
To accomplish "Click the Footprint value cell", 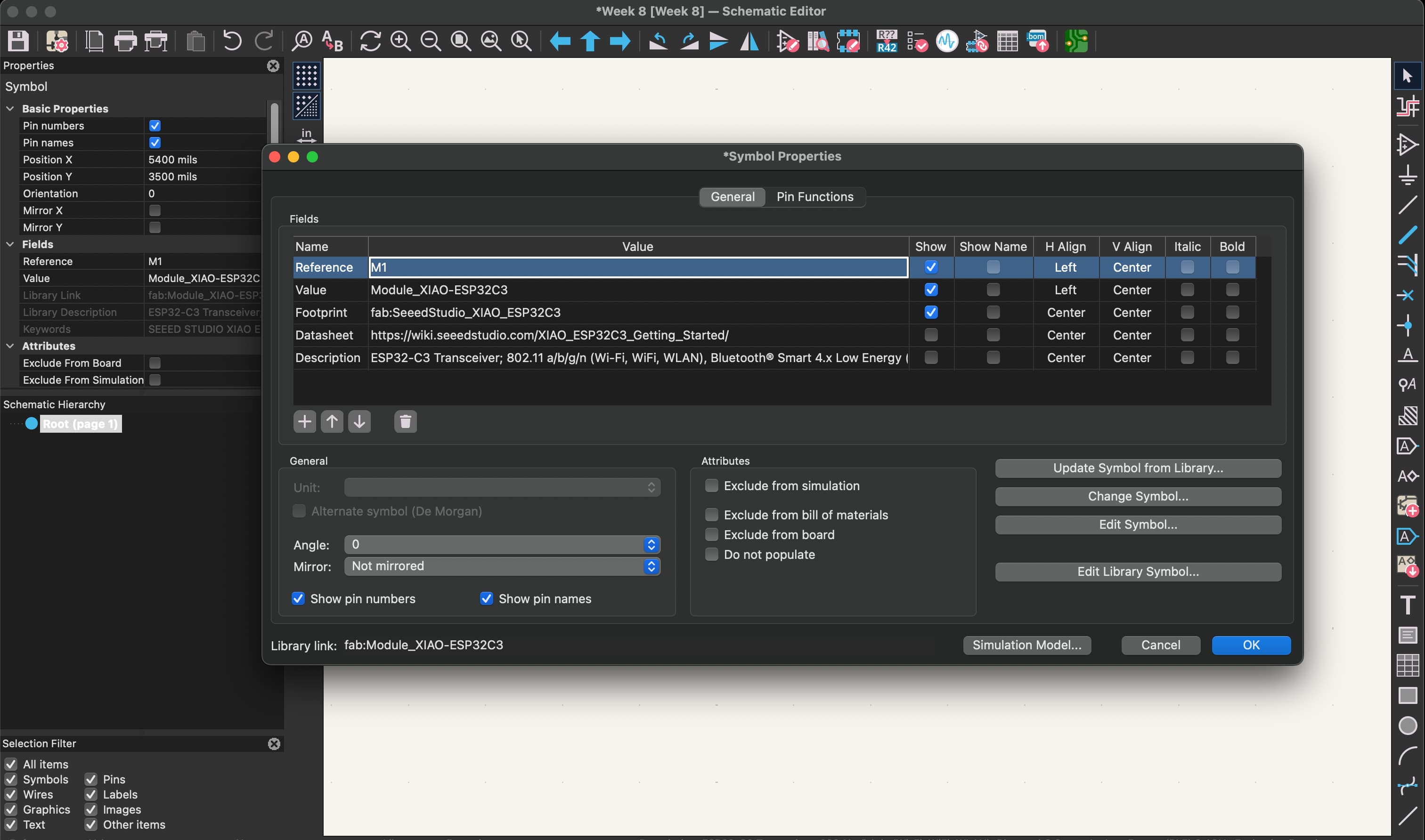I will tap(637, 313).
